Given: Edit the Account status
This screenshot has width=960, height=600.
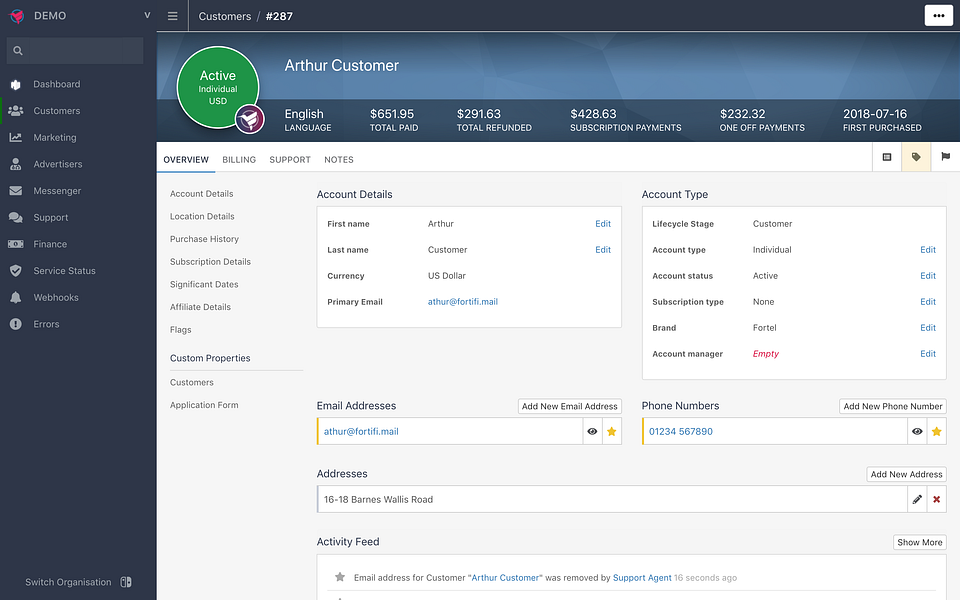Looking at the screenshot, I should [928, 276].
